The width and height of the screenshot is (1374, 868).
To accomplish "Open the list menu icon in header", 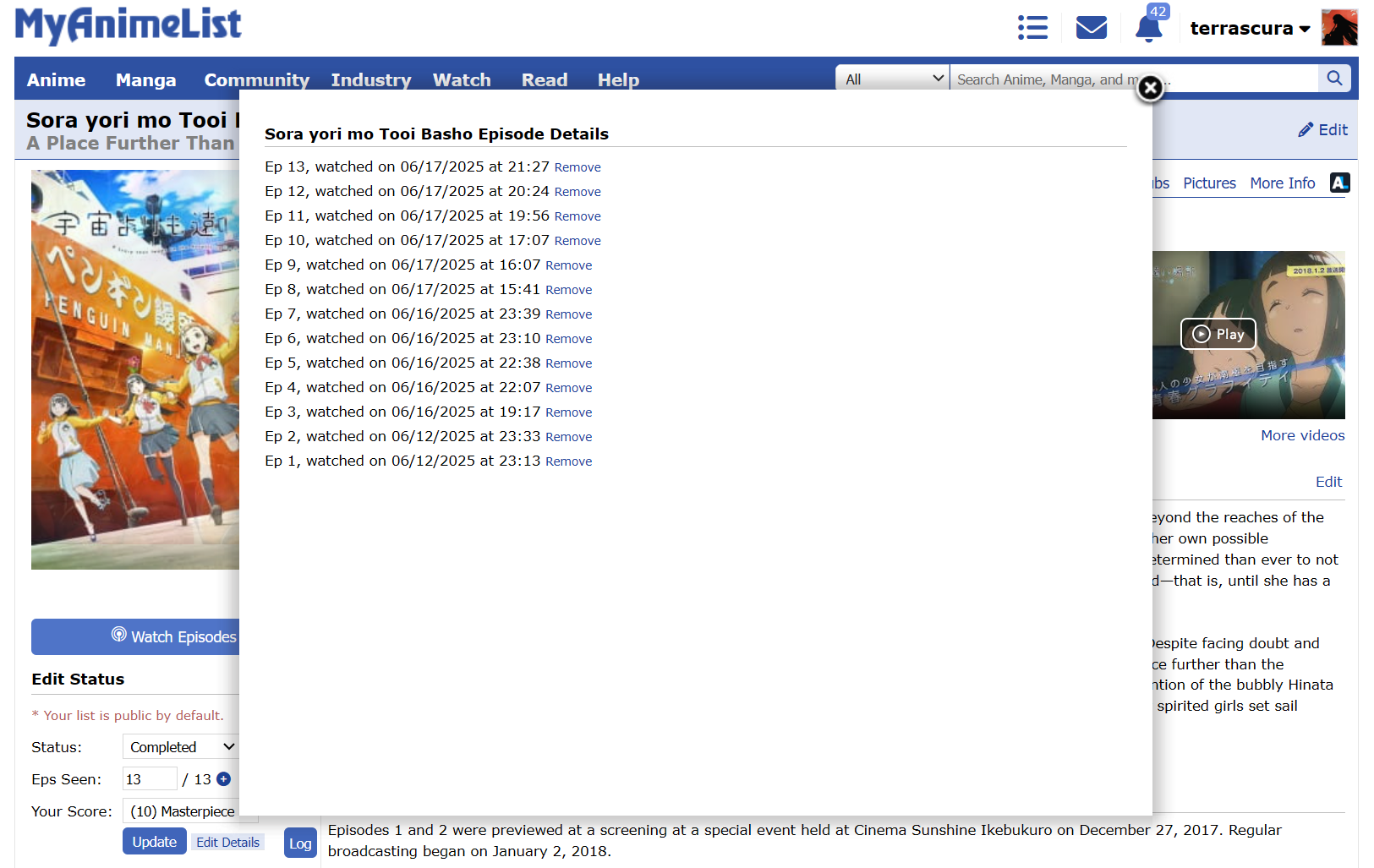I will coord(1032,28).
